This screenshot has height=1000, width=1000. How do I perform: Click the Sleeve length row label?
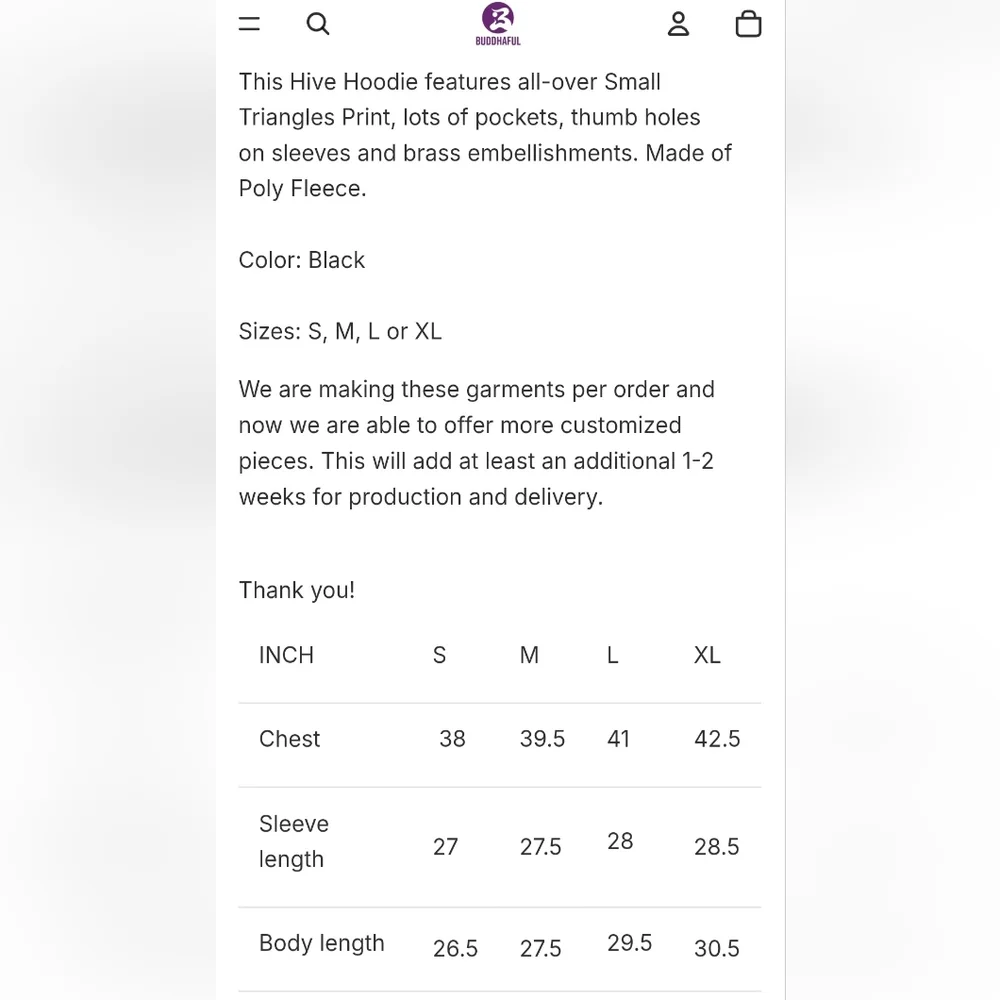[x=294, y=841]
